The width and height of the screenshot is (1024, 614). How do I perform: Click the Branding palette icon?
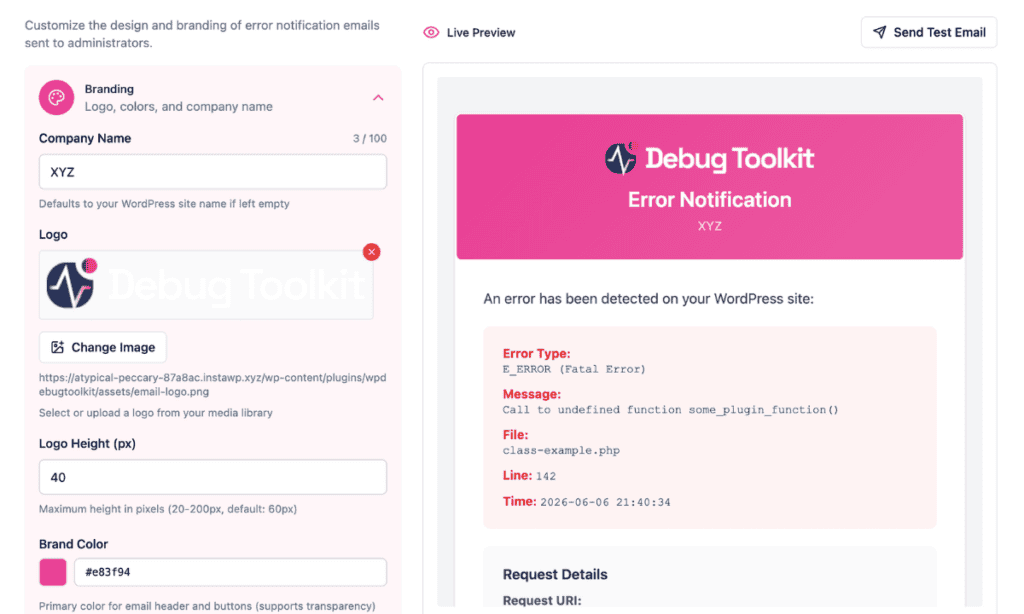click(56, 97)
